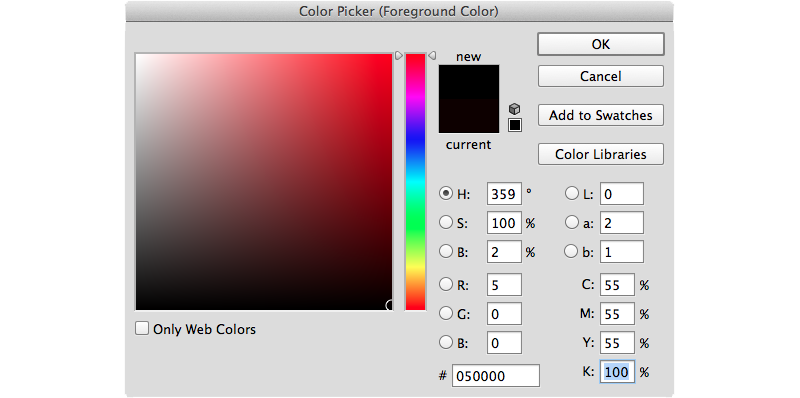This screenshot has height=398, width=800.
Task: Open Color Libraries
Action: 601,154
